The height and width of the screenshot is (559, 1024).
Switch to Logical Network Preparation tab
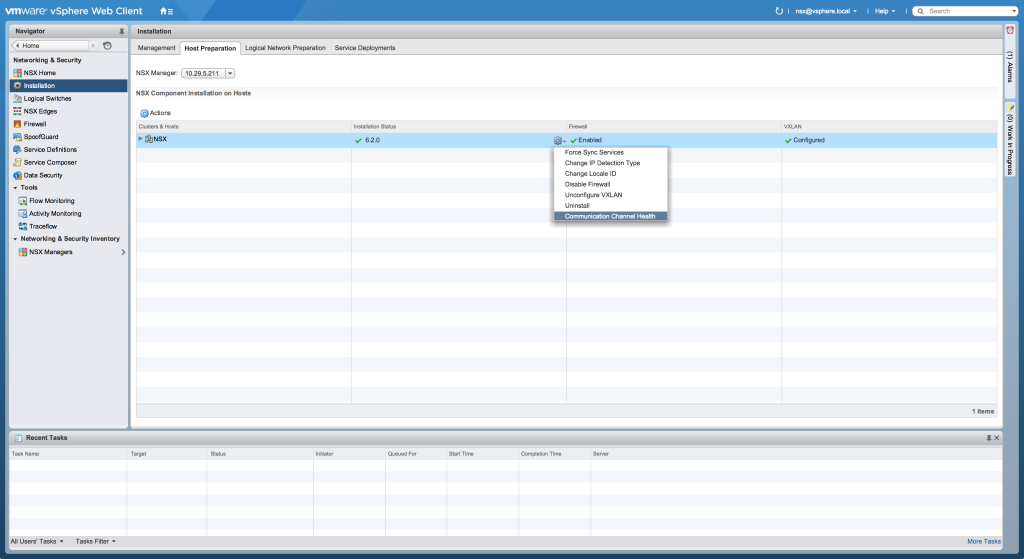point(285,48)
